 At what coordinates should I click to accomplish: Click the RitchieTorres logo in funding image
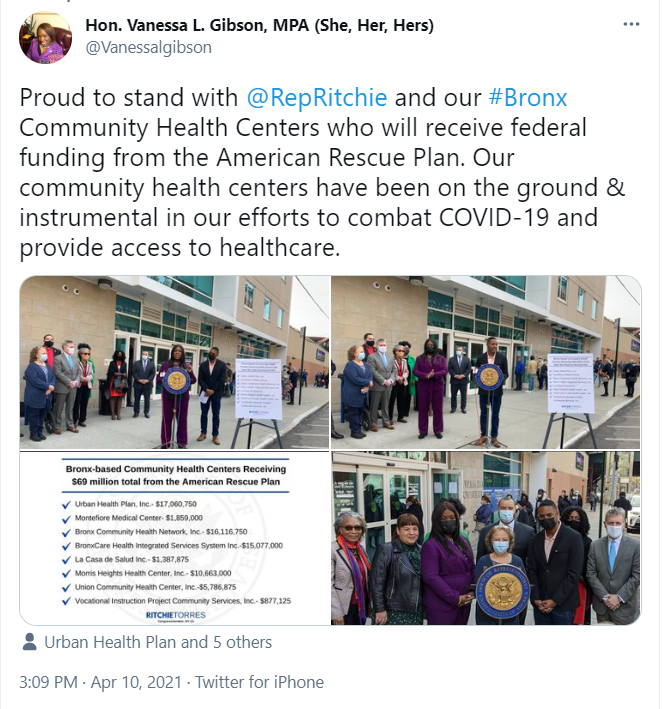pyautogui.click(x=175, y=615)
